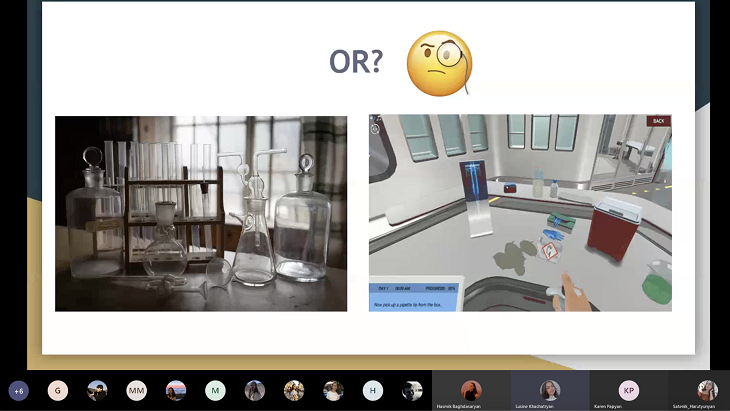This screenshot has width=730, height=411.
Task: Click the monocle thinking emoji on the slide
Action: [439, 64]
